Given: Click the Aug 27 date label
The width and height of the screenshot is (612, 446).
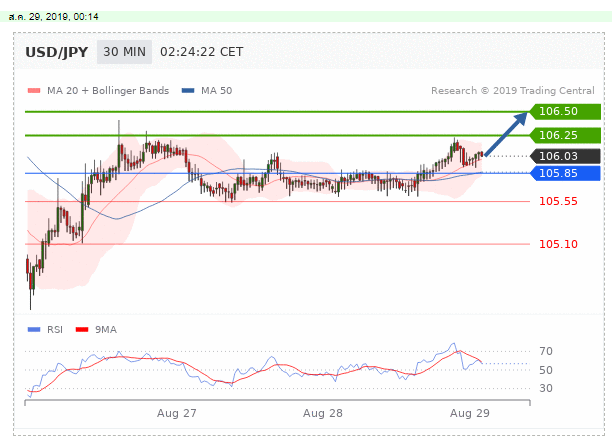Looking at the screenshot, I should coord(177,413).
